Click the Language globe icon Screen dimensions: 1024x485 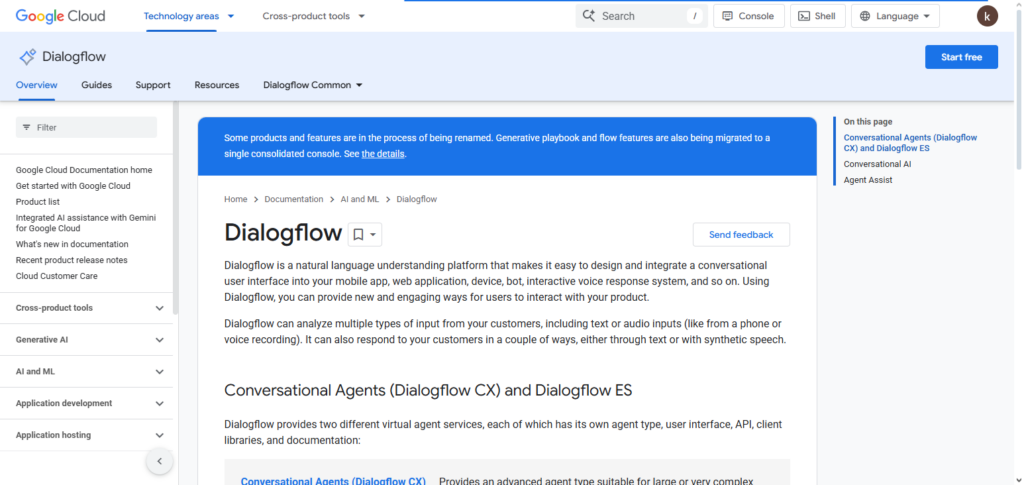pos(865,16)
